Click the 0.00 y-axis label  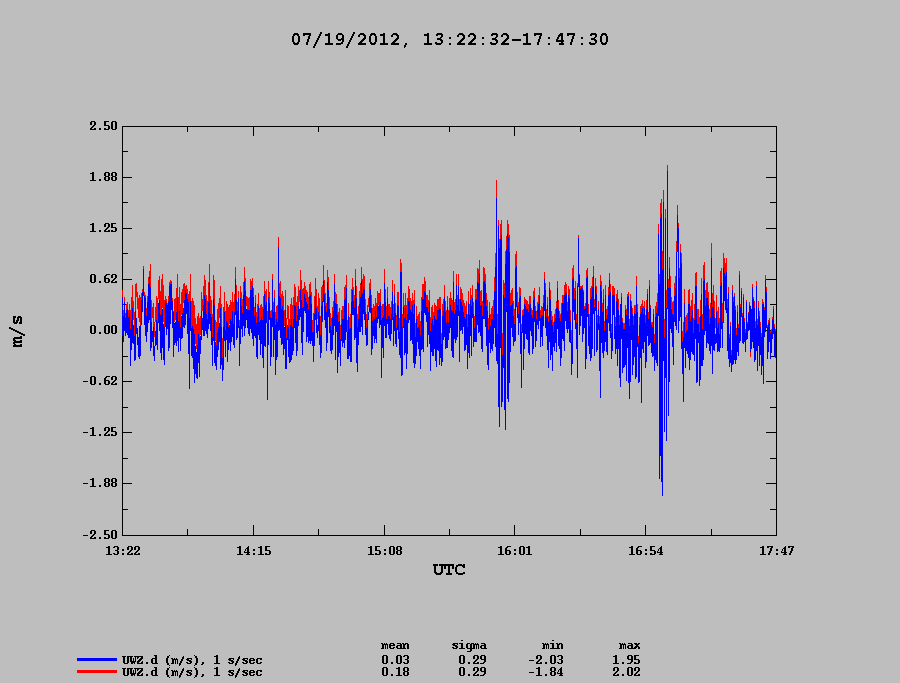tap(103, 330)
